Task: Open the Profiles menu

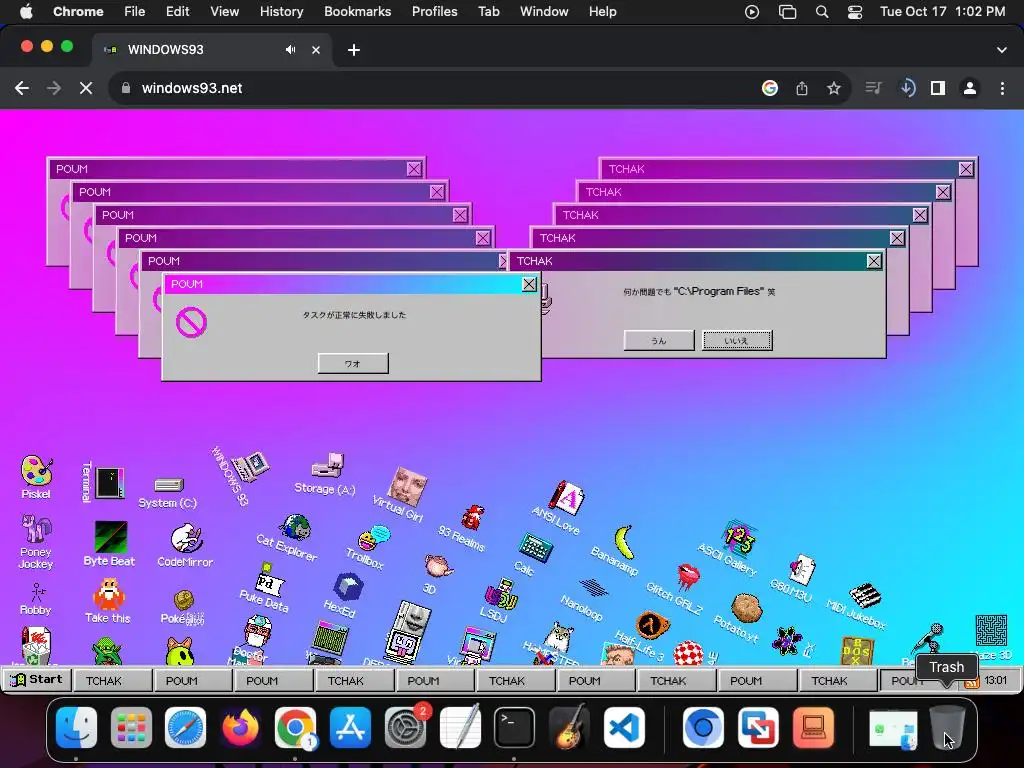Action: tap(434, 12)
